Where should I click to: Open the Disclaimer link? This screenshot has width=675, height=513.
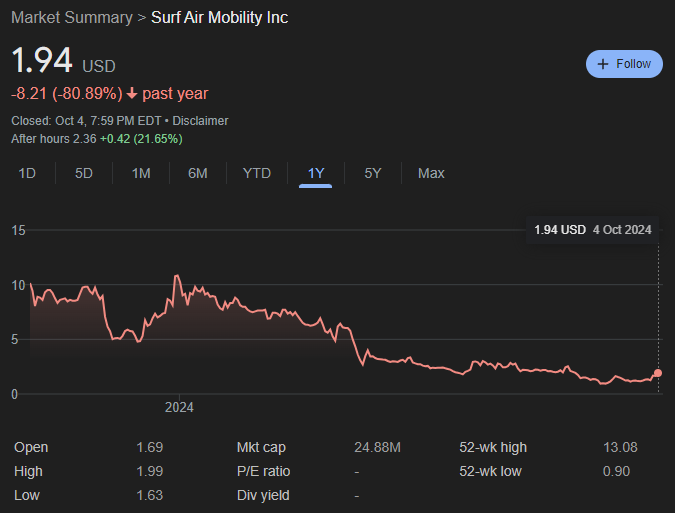click(200, 121)
